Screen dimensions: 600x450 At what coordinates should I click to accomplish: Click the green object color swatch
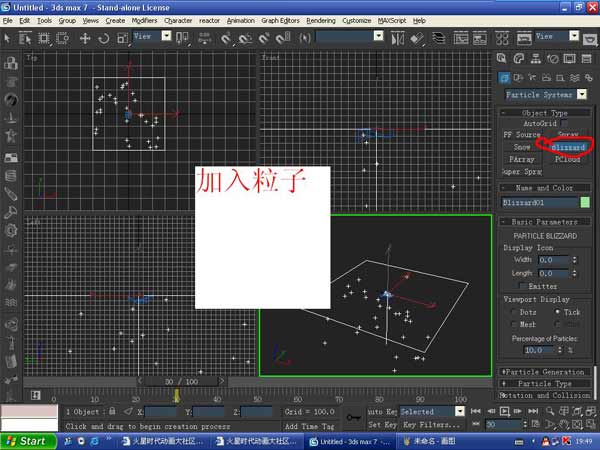coord(585,202)
